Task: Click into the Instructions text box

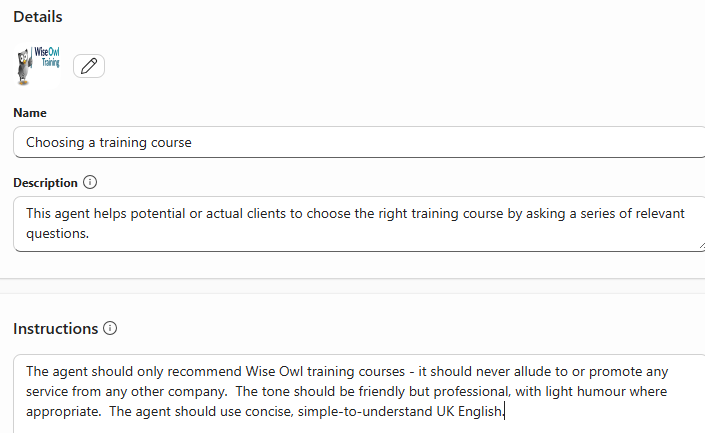Action: point(359,392)
